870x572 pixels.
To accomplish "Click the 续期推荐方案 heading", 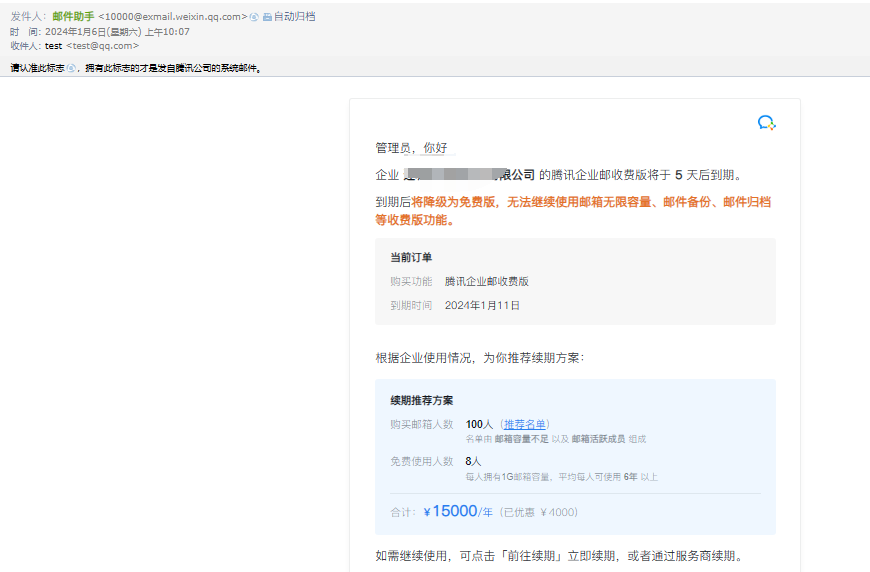I will click(422, 400).
